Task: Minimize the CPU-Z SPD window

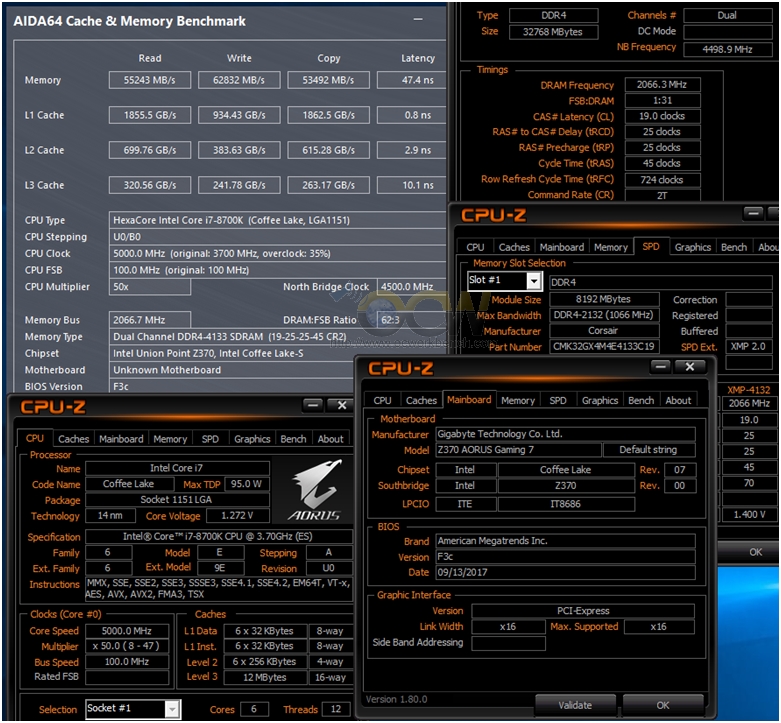Action: pos(753,214)
